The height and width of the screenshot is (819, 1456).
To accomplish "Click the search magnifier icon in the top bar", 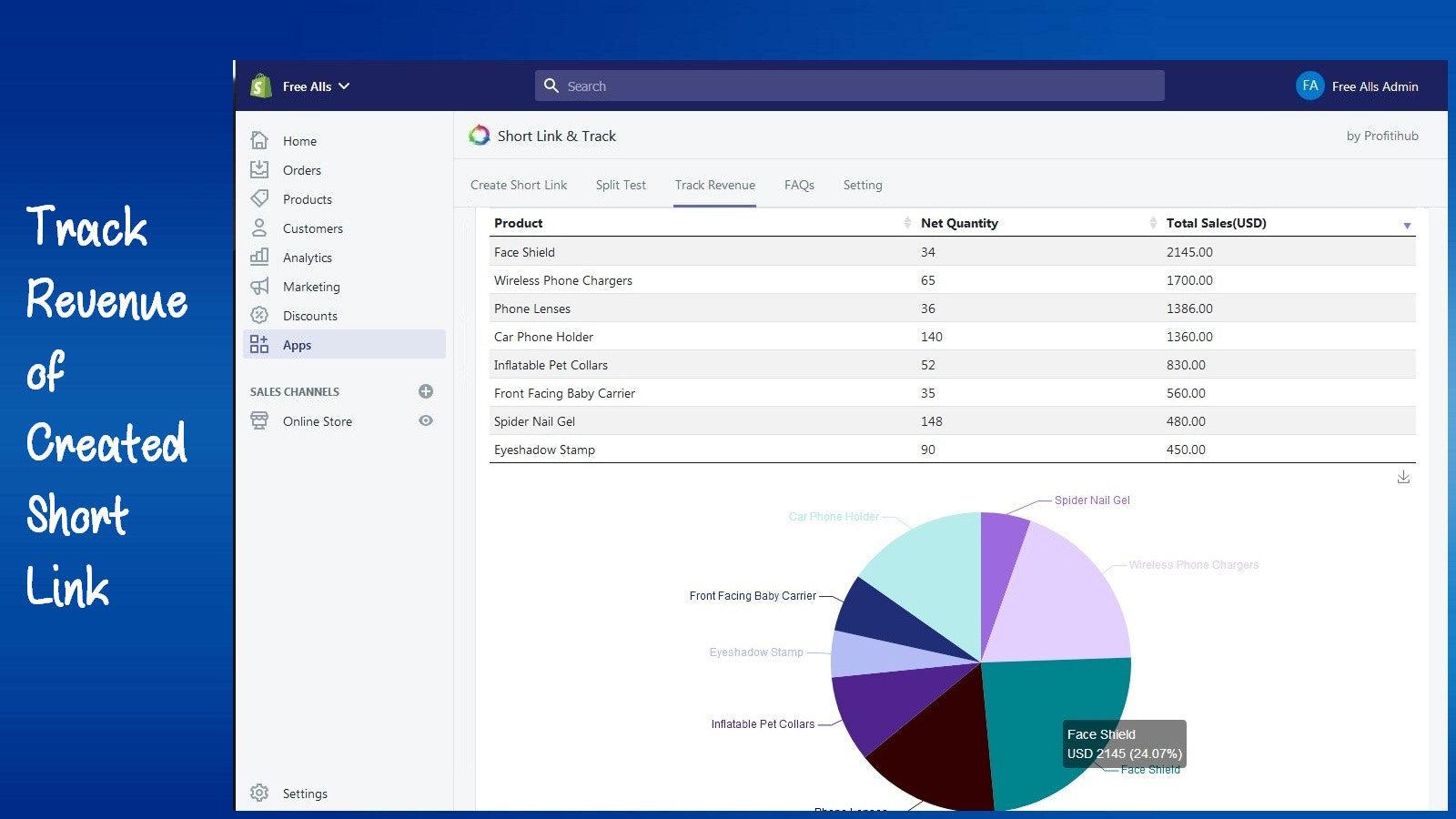I will click(x=552, y=85).
